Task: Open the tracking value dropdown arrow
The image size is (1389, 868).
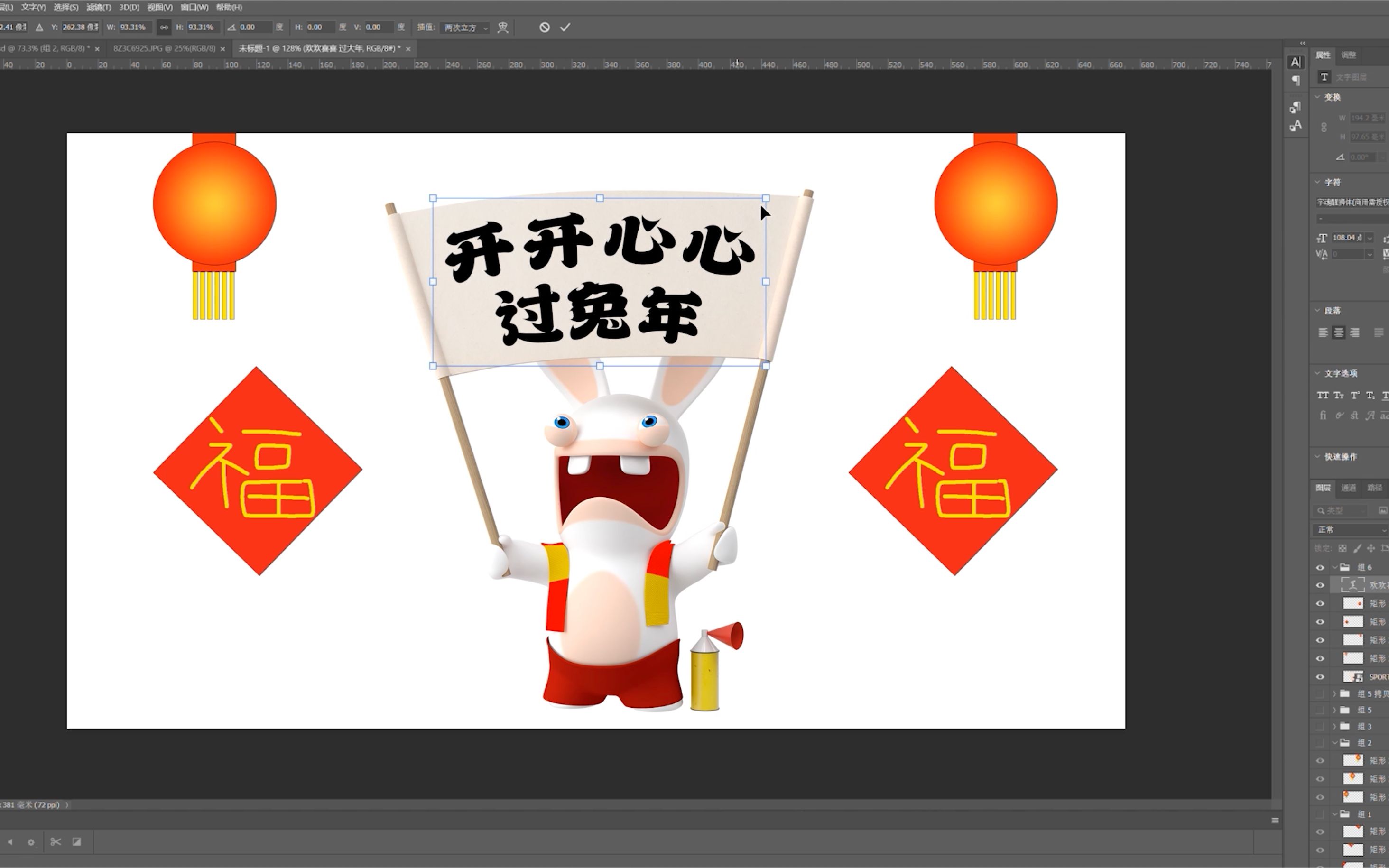Action: tap(1370, 254)
